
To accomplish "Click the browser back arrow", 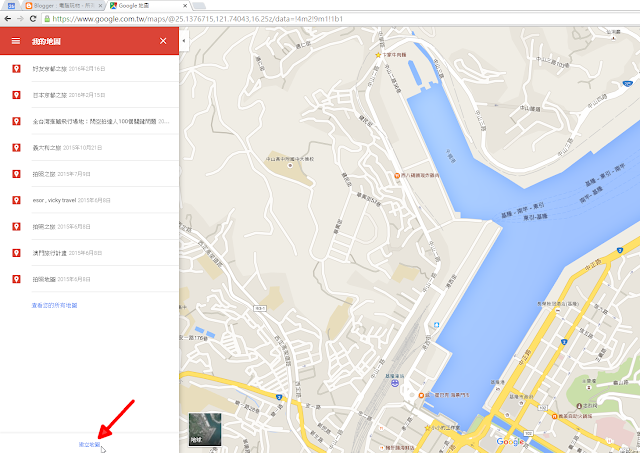I will point(7,19).
